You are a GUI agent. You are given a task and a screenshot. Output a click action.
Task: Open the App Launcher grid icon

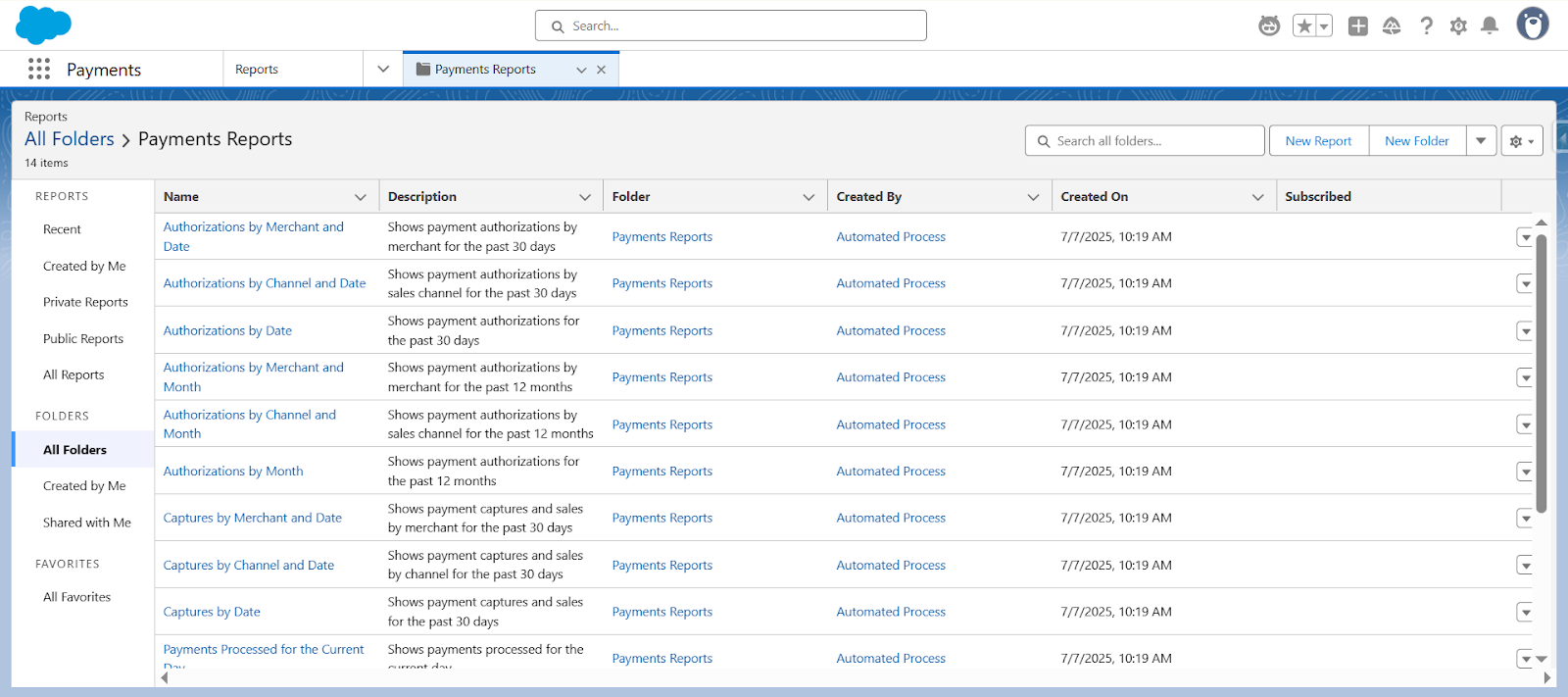(x=39, y=69)
